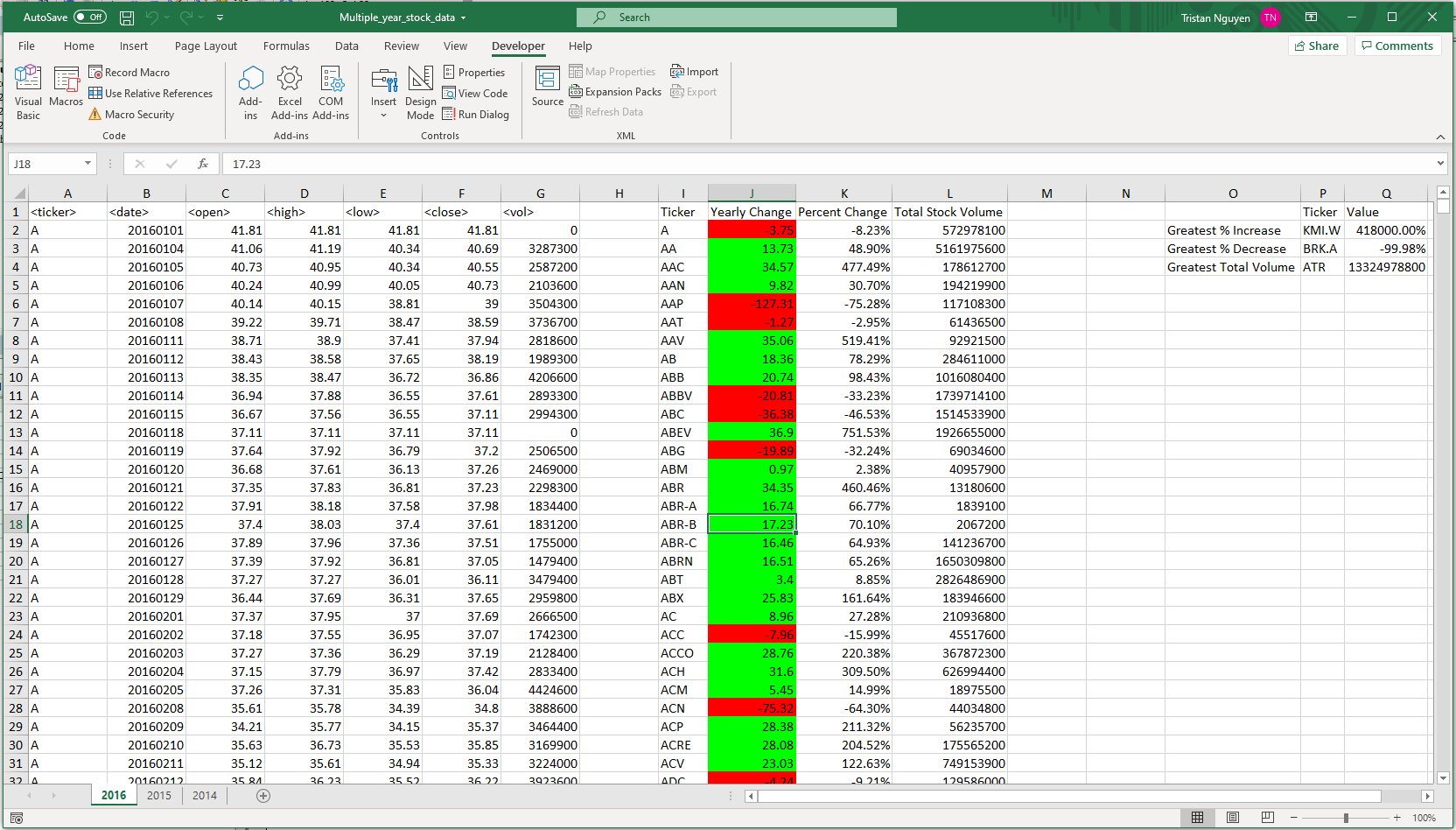The image size is (1456, 830).
Task: Switch to the Home tab
Action: (79, 46)
